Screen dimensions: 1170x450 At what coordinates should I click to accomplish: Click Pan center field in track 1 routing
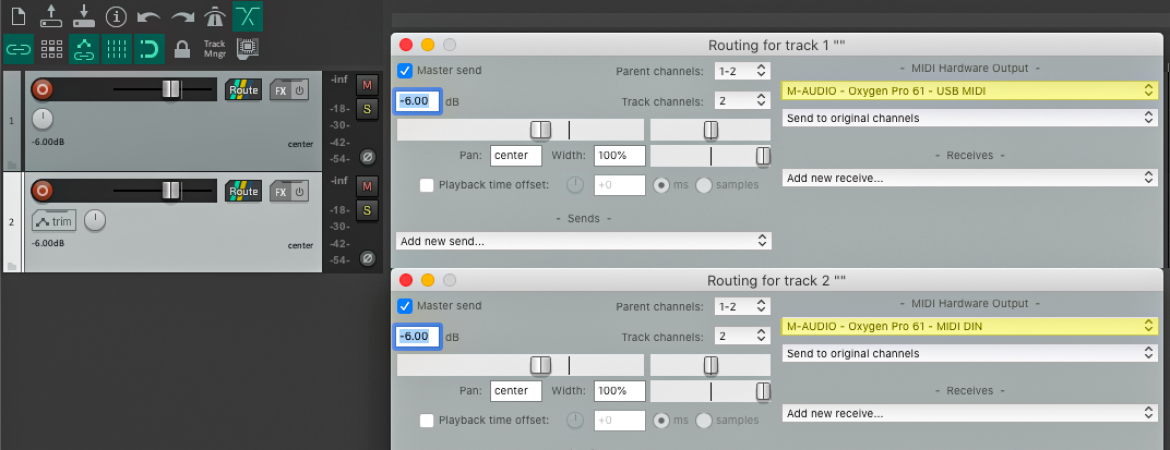(x=516, y=155)
